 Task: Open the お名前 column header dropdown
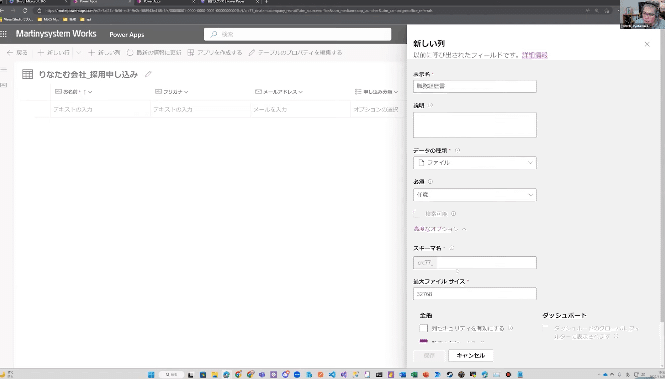point(90,92)
